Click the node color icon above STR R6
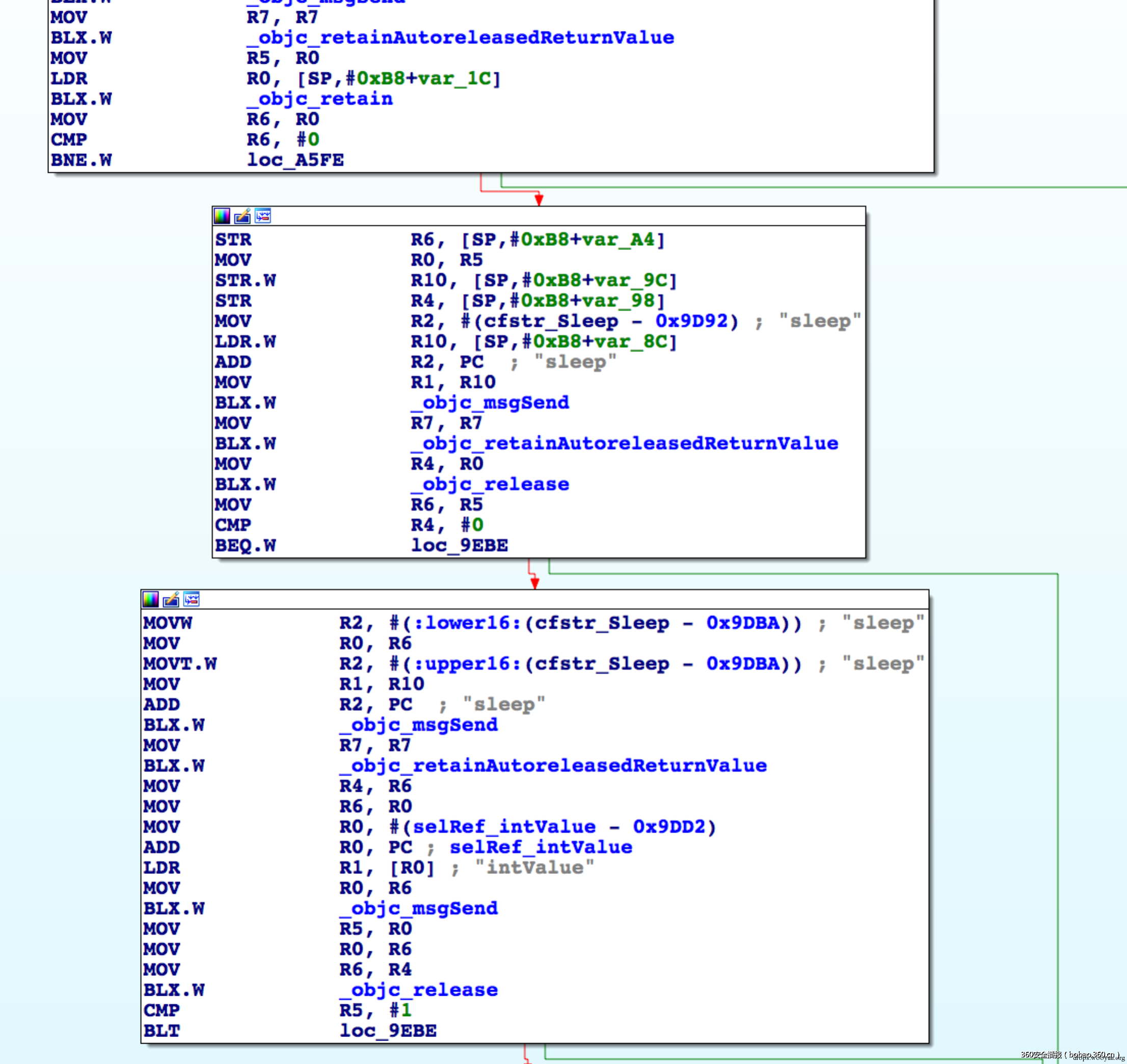Image resolution: width=1127 pixels, height=1064 pixels. pos(222,216)
